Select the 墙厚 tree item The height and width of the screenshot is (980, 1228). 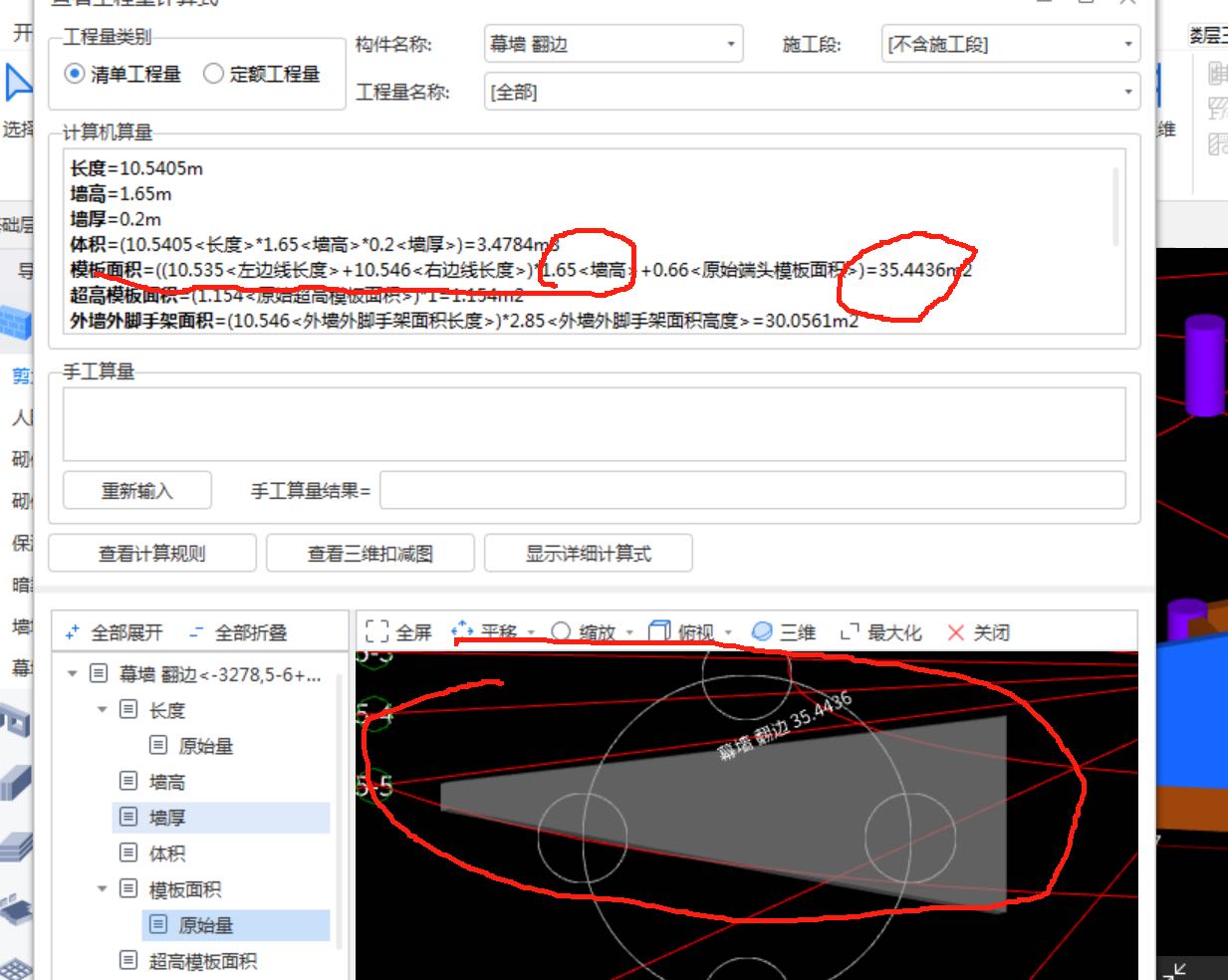[166, 818]
